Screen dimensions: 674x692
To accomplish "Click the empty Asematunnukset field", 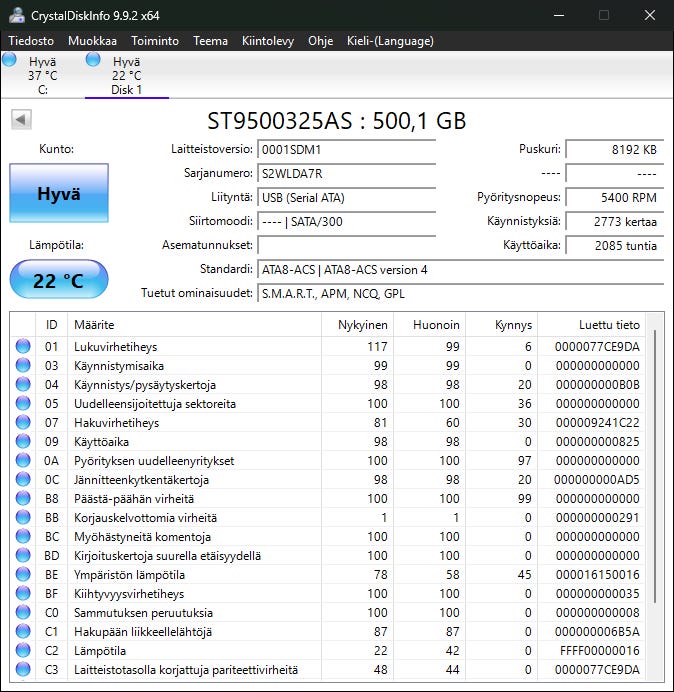I will [346, 245].
